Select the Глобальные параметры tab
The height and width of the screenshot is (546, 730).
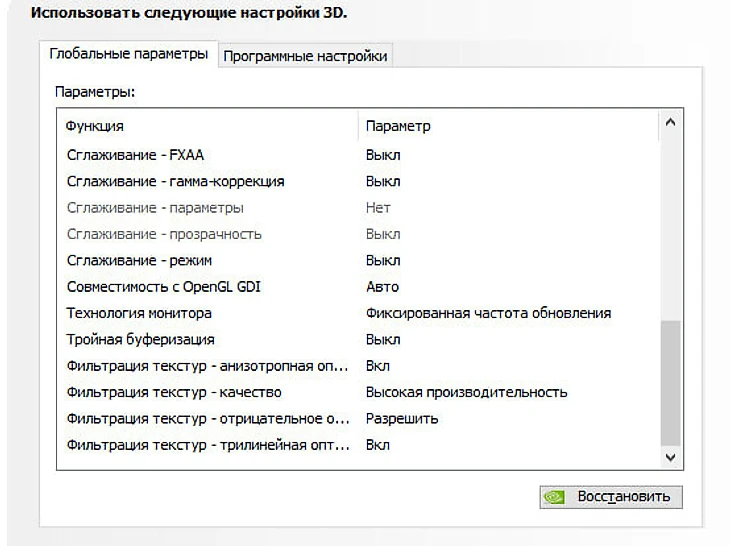click(x=129, y=54)
